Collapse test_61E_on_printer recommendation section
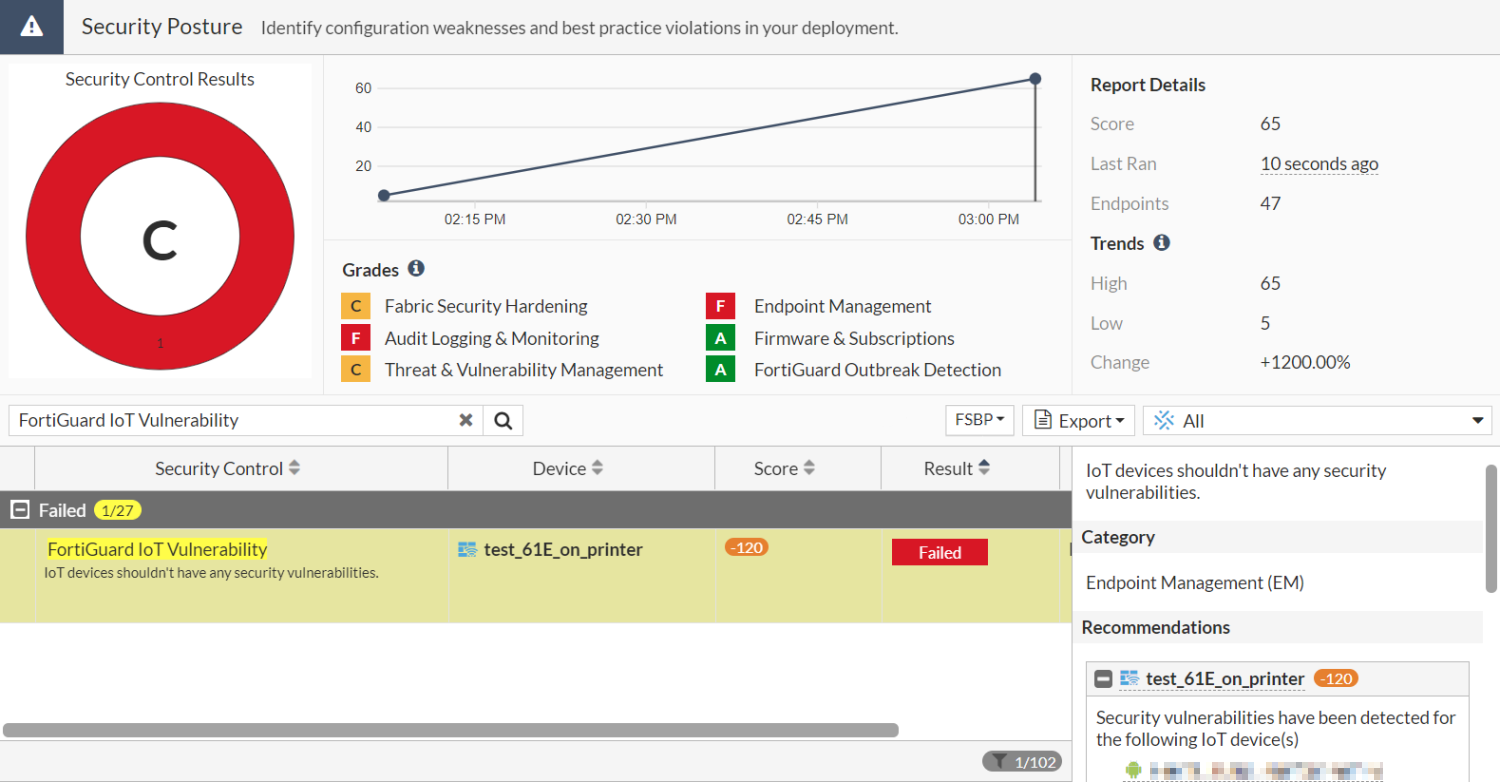Screen dimensions: 1500x782 tap(1103, 679)
